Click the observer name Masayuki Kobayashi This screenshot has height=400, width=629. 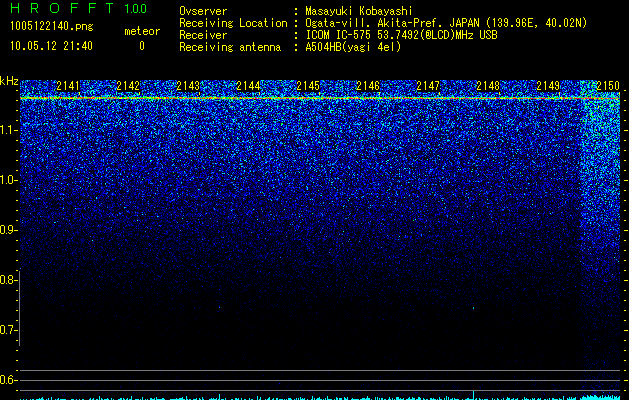point(359,11)
